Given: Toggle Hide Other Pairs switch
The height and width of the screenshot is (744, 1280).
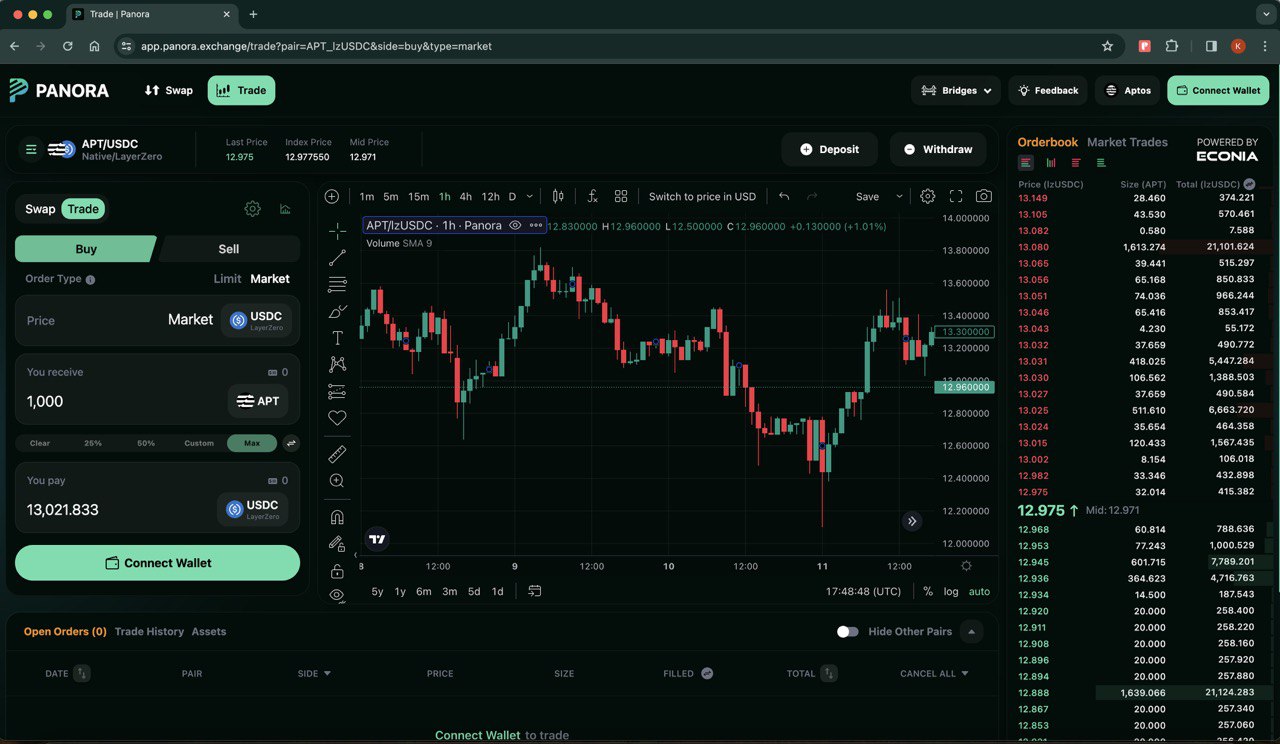Looking at the screenshot, I should coord(847,632).
